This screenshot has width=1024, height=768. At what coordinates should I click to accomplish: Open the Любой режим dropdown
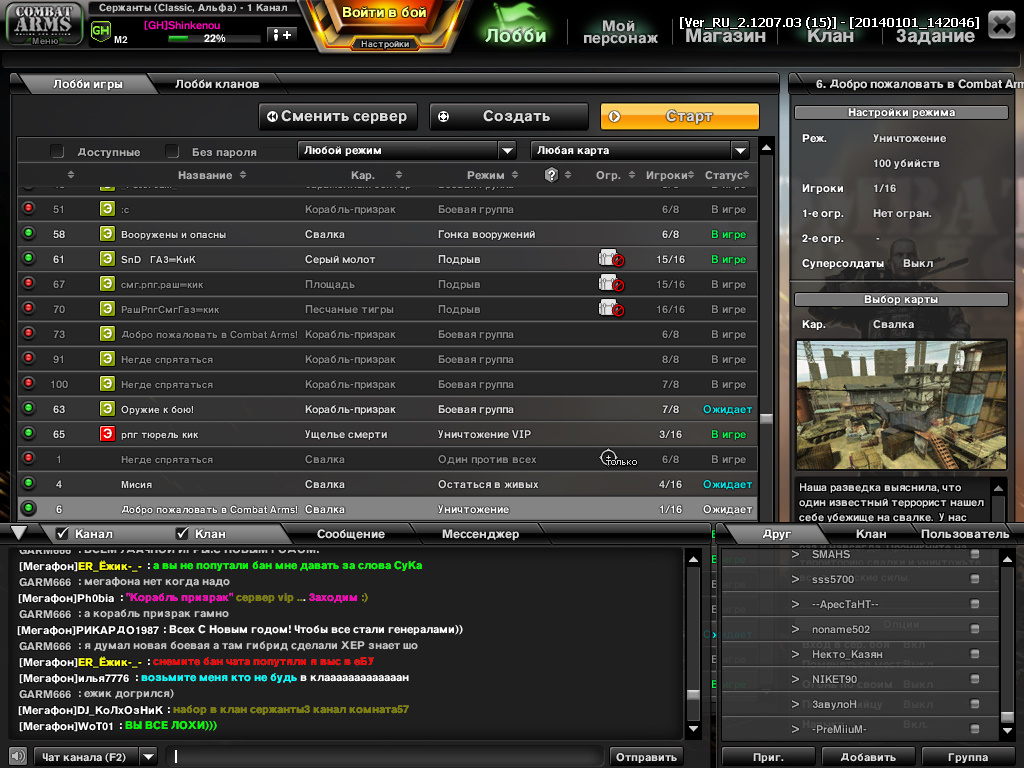click(x=407, y=150)
